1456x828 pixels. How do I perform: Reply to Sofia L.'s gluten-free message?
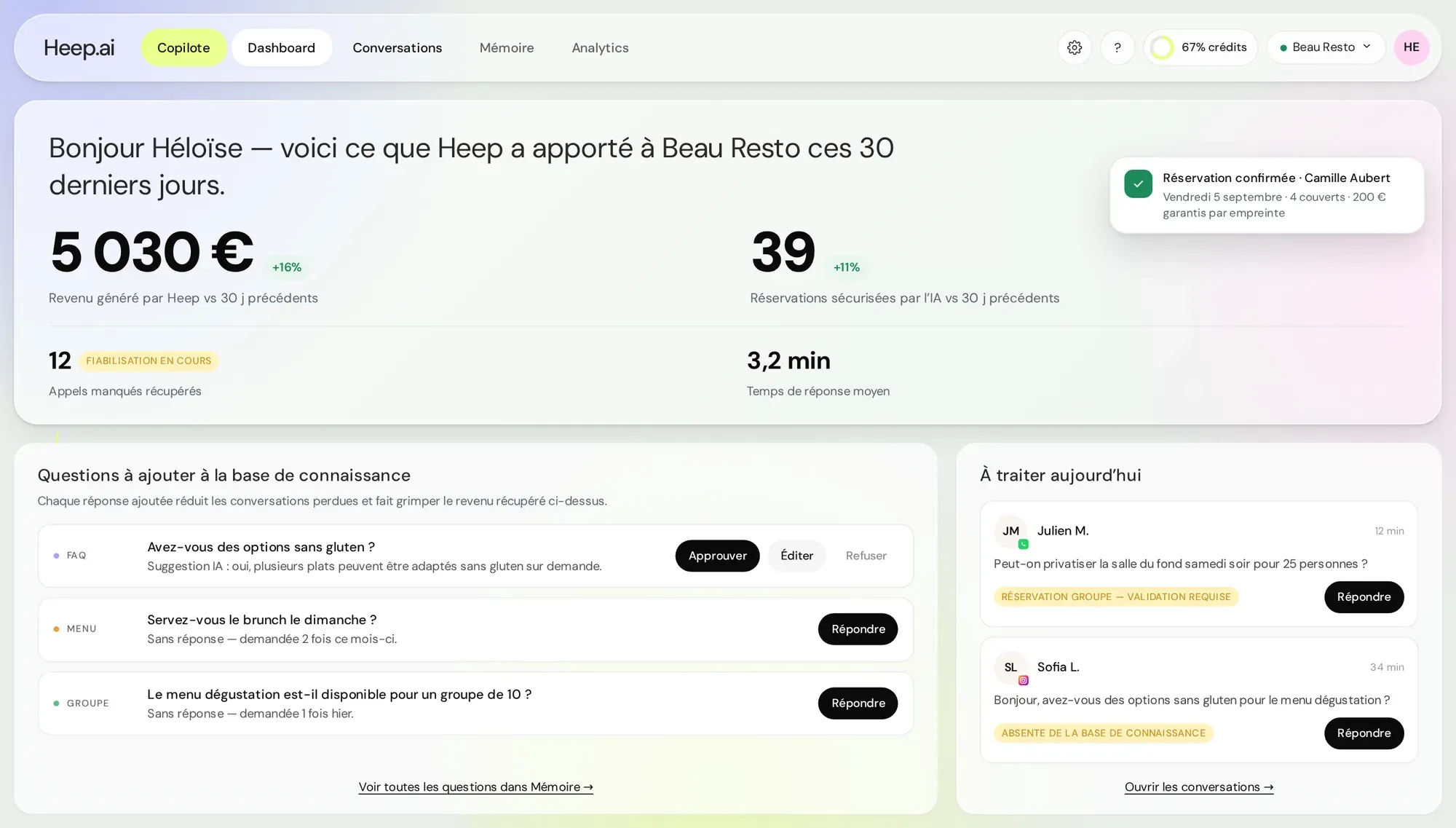tap(1364, 733)
